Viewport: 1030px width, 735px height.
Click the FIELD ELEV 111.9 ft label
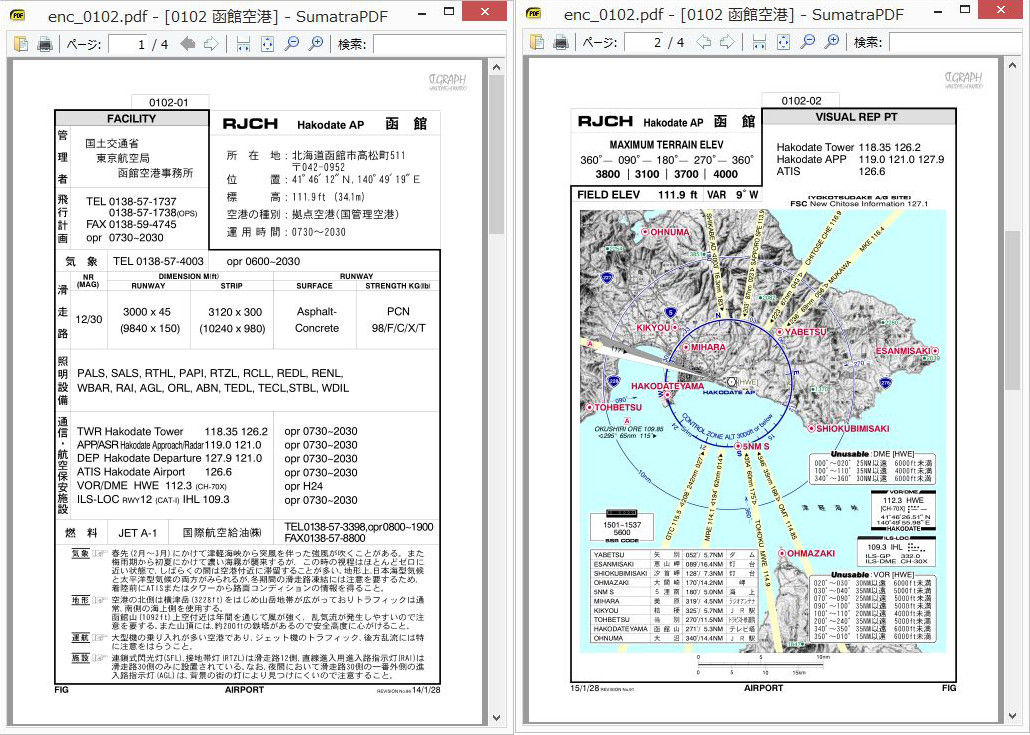[x=637, y=195]
